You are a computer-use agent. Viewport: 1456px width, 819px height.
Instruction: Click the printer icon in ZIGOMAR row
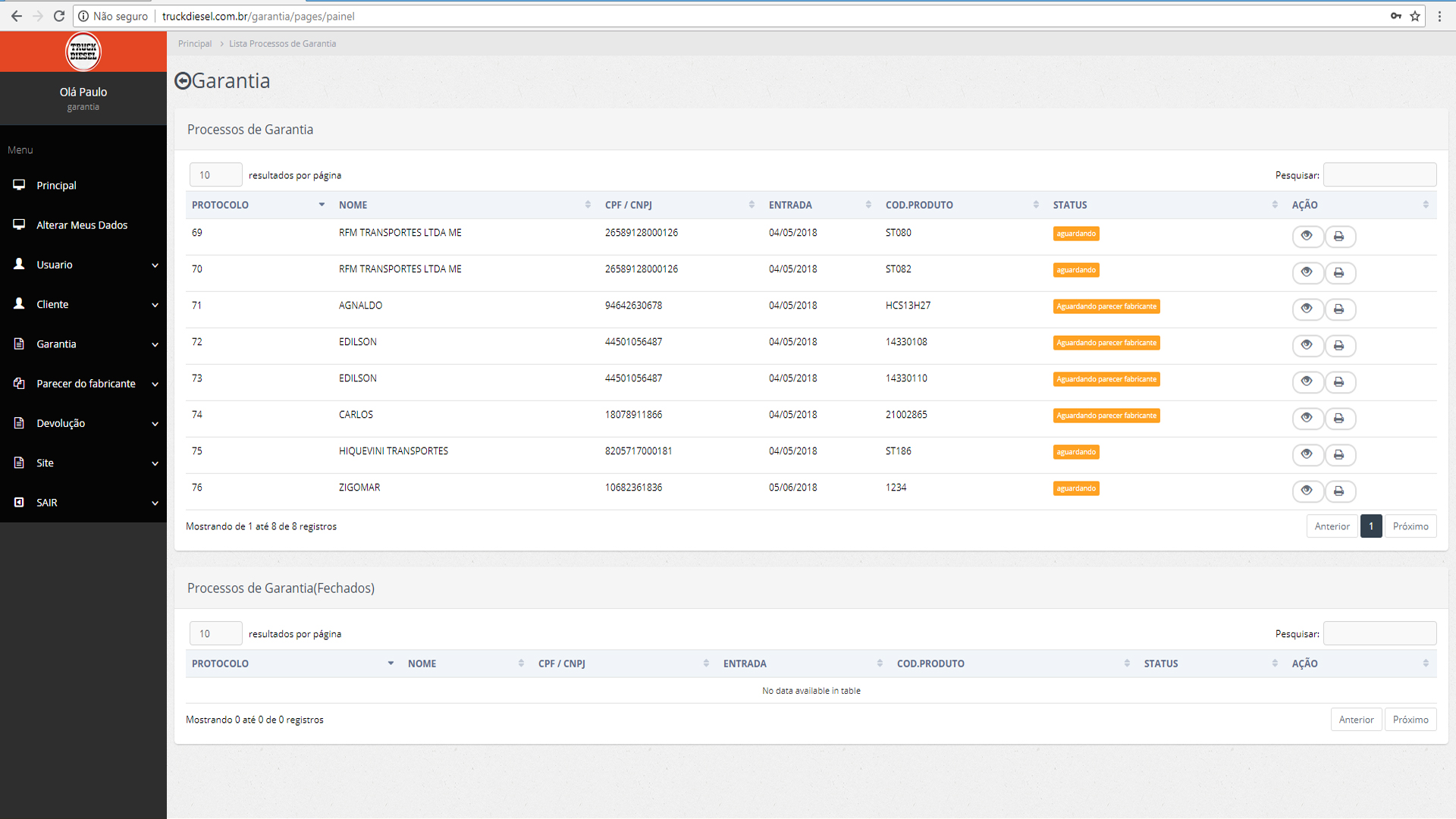1339,491
